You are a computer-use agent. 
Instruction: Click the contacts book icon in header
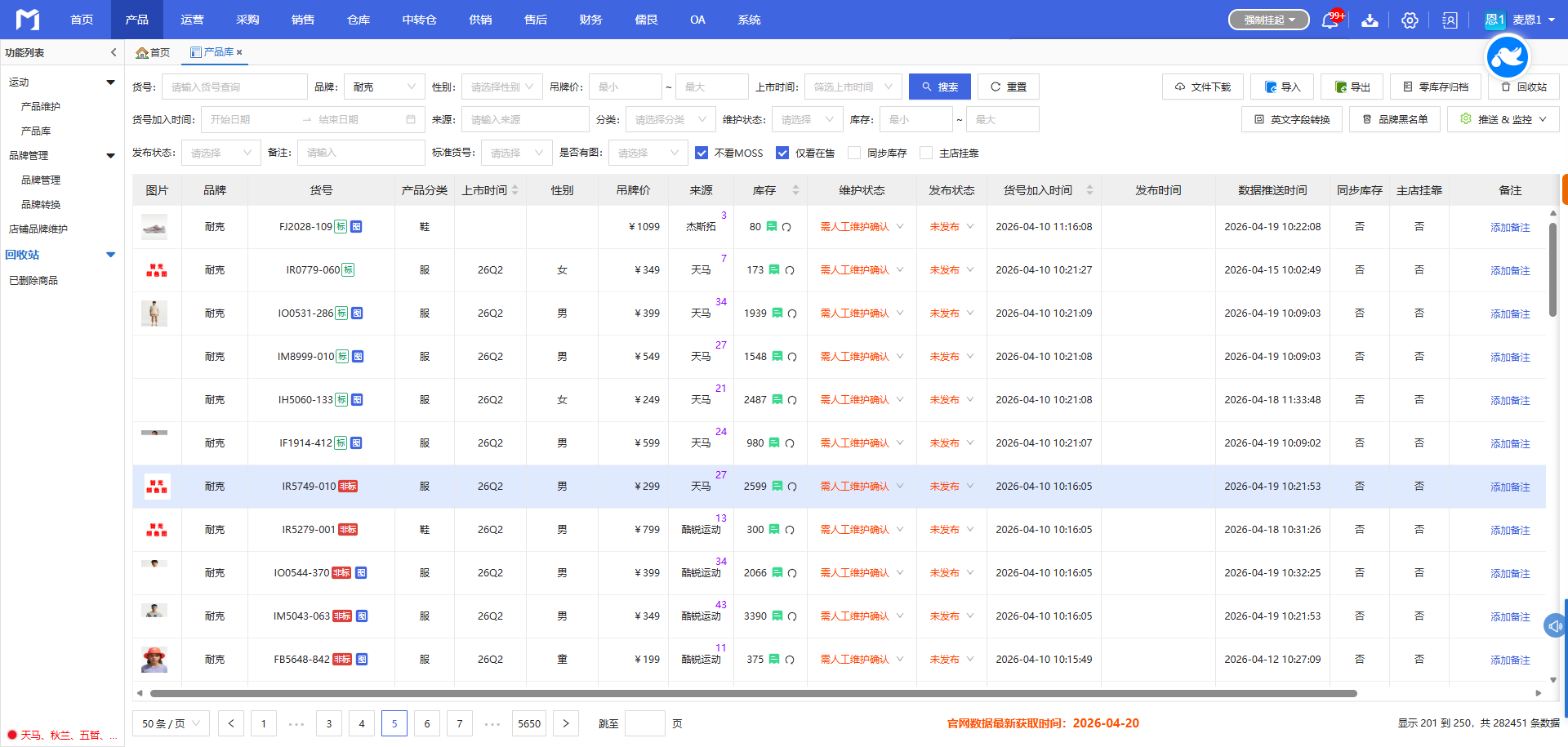1450,20
